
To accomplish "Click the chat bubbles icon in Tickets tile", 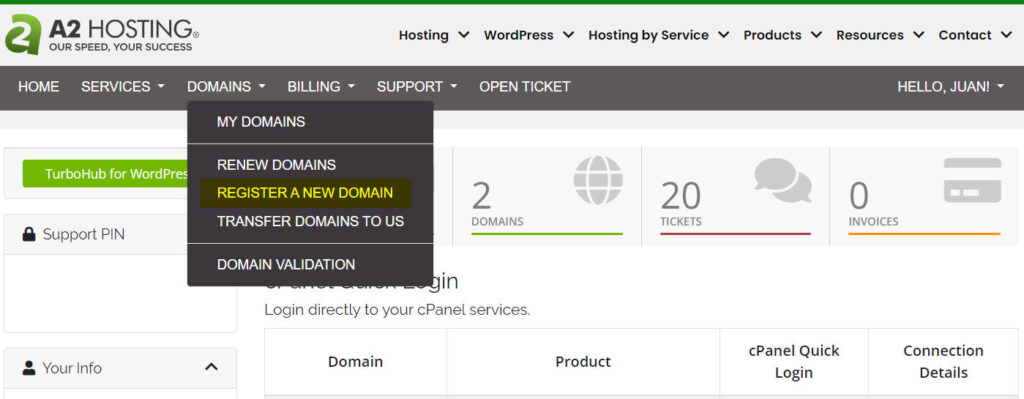I will pos(782,180).
